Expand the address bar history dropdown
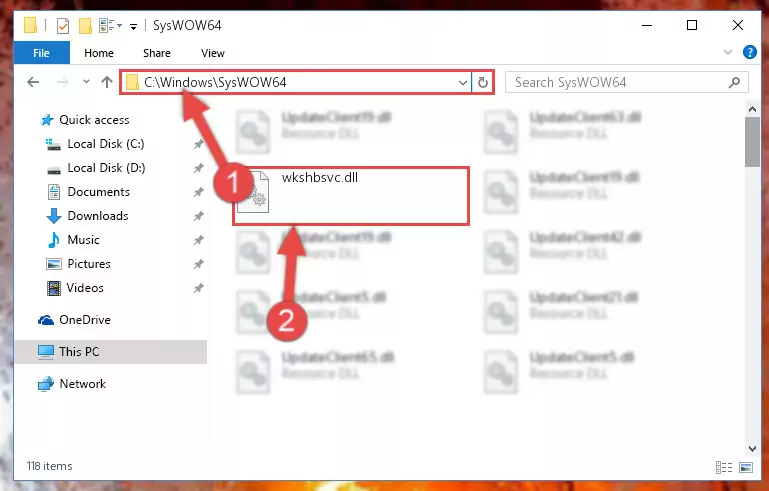 pyautogui.click(x=462, y=82)
